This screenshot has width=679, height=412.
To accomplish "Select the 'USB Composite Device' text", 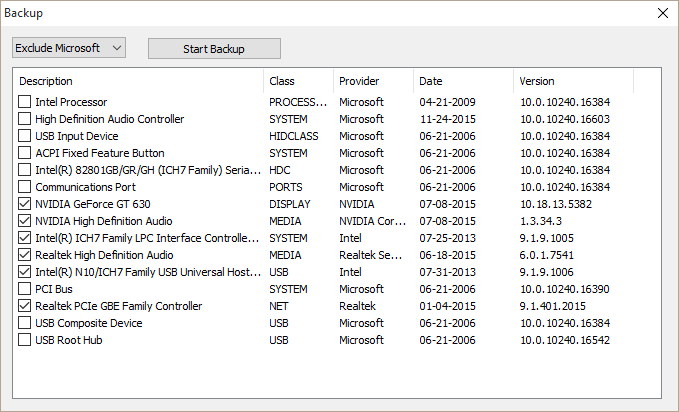I will pyautogui.click(x=89, y=323).
